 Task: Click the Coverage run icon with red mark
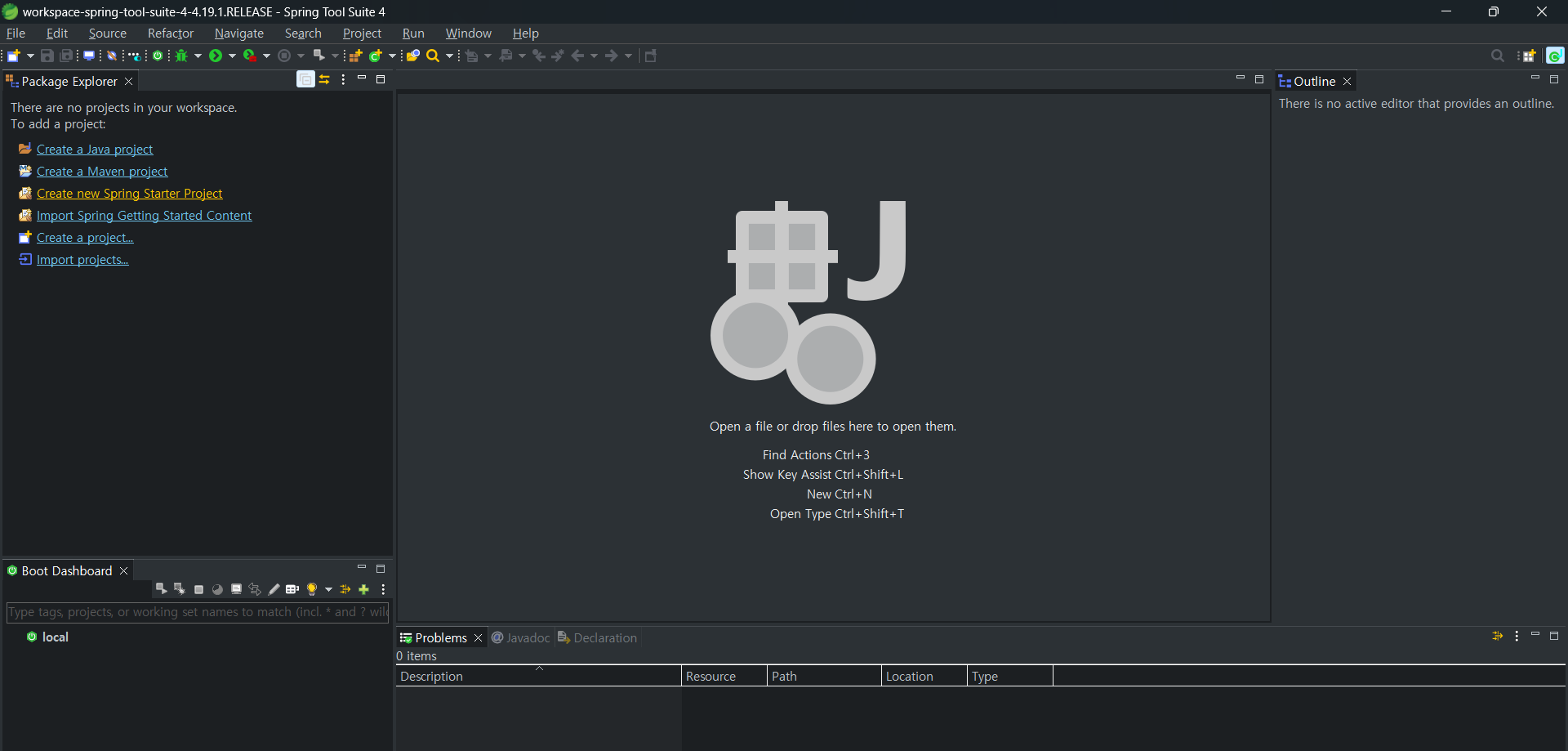click(250, 56)
